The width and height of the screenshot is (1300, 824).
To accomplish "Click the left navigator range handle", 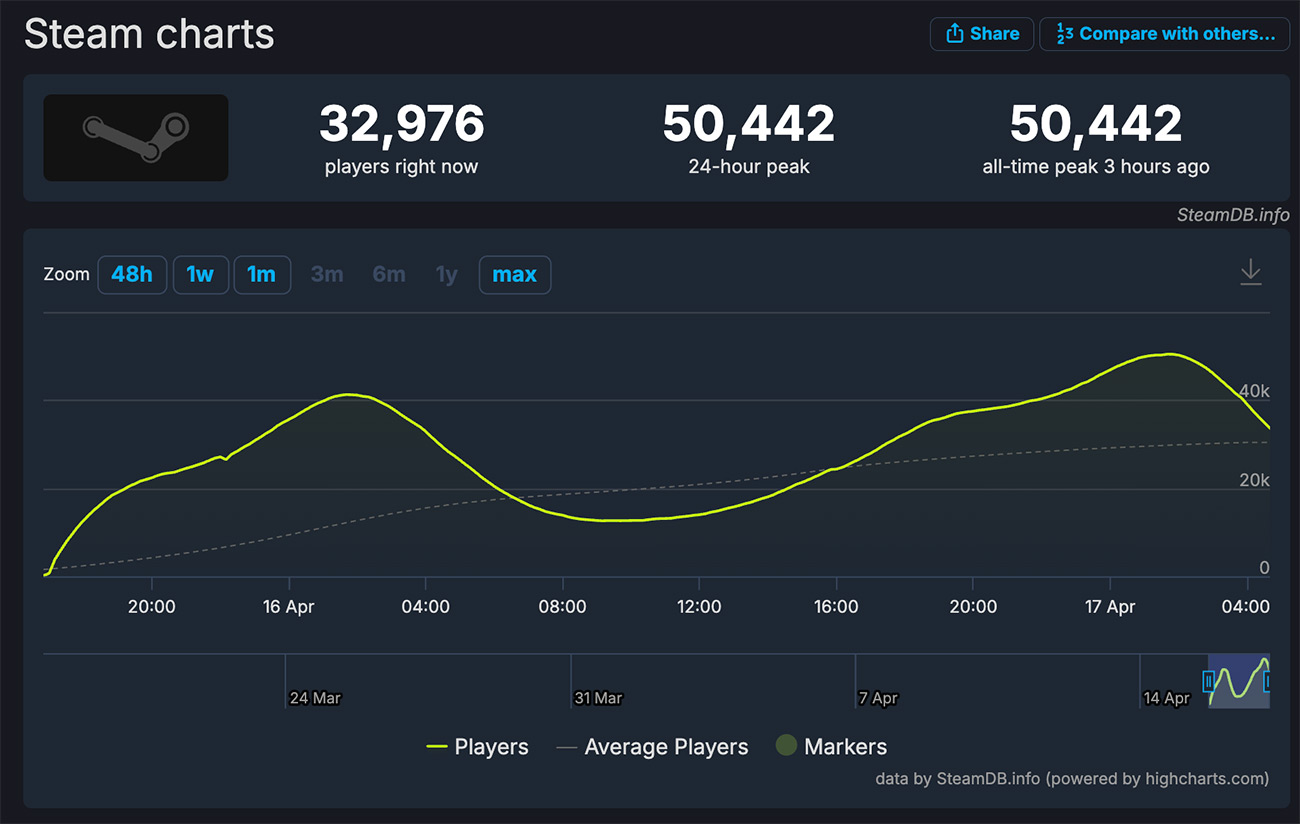I will [1209, 682].
